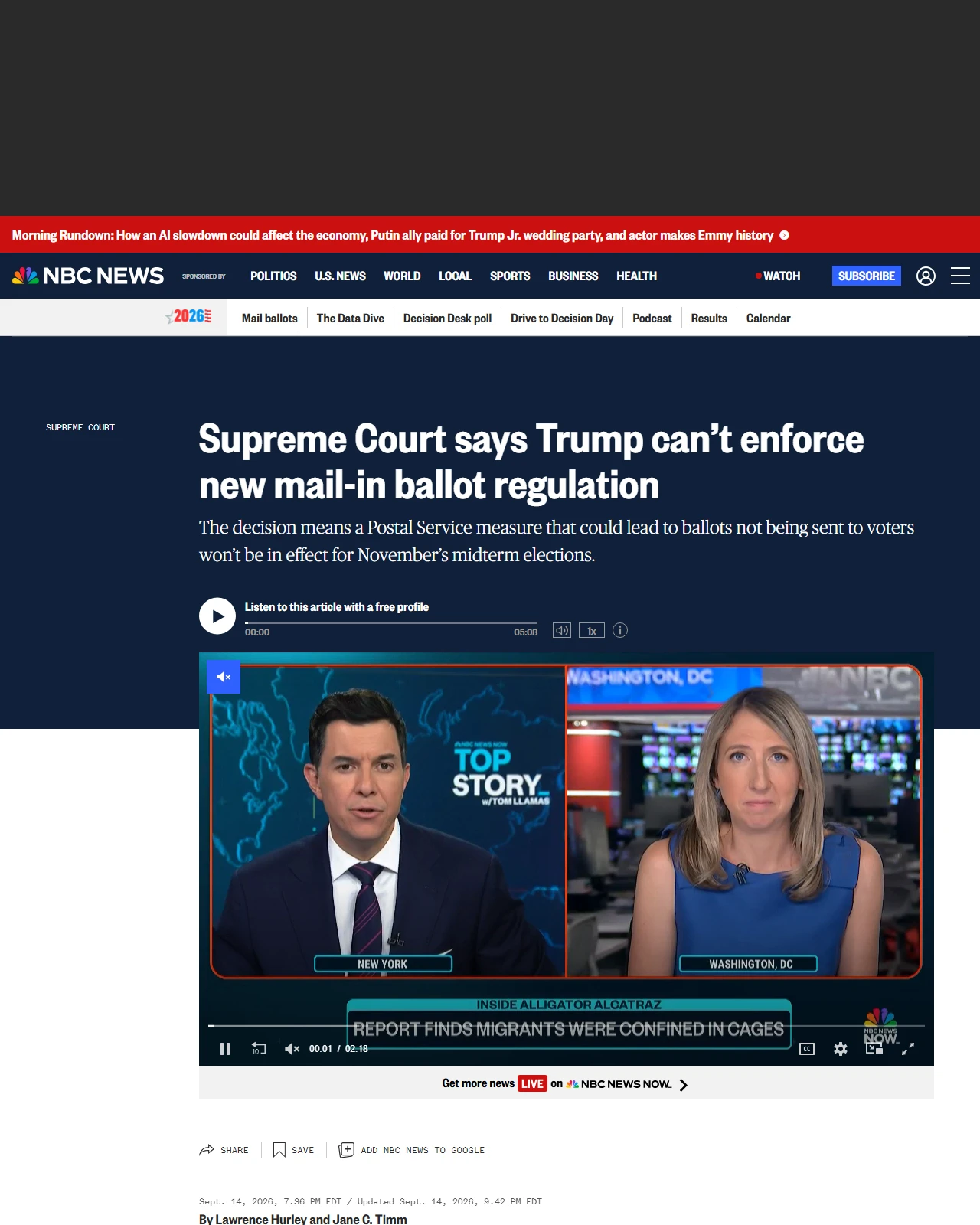Open the hamburger menu icon

(x=960, y=276)
